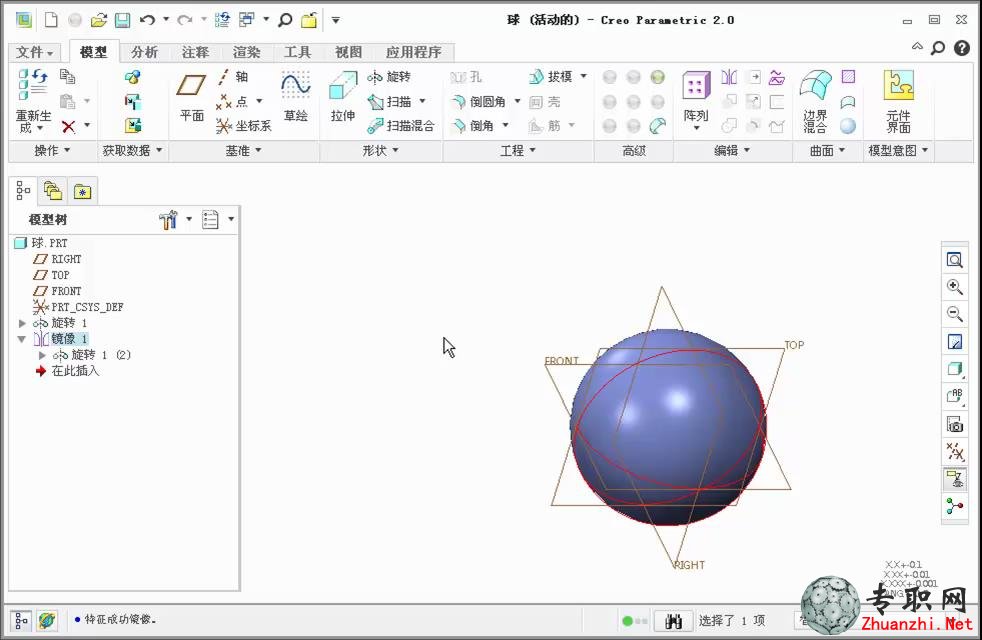The width and height of the screenshot is (982, 640).
Task: Create a datum Axis (轴)
Action: pos(232,77)
